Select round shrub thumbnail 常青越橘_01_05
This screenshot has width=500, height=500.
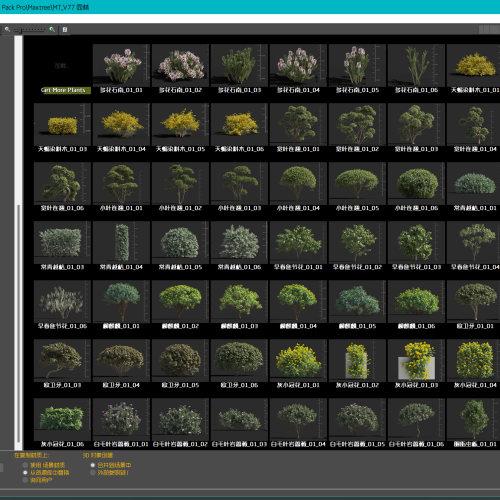tap(180, 242)
